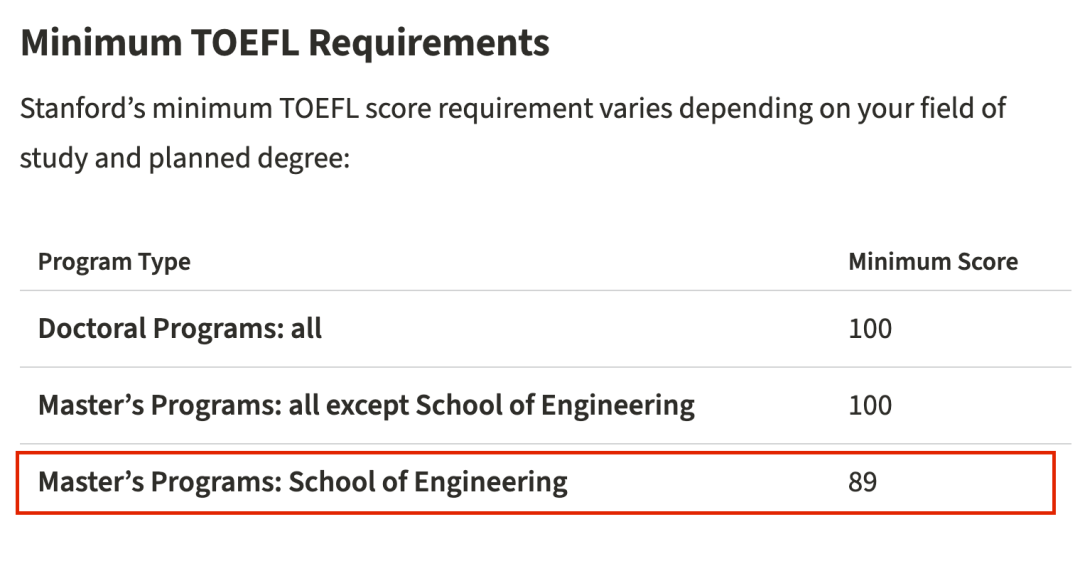Click the Program Type column header

(x=114, y=262)
